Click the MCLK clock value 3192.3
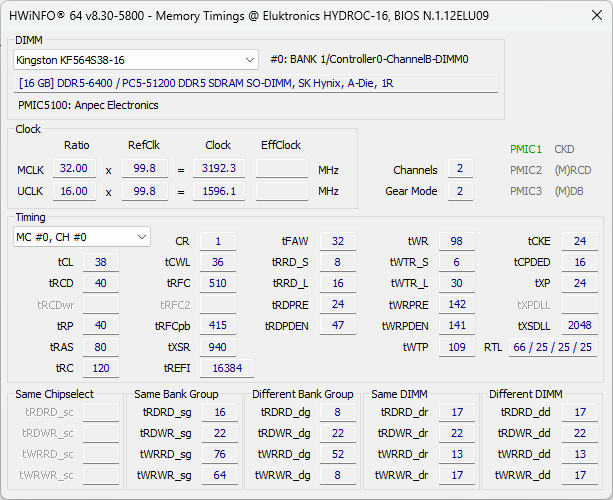Viewport: 613px width, 500px height. coord(219,168)
